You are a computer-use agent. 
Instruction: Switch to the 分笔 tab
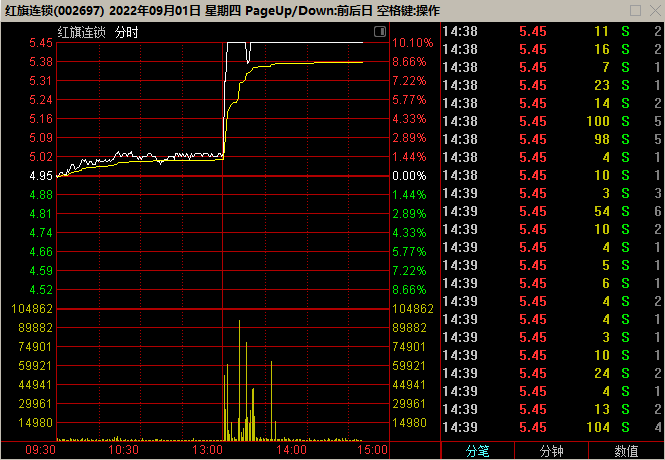(x=478, y=450)
